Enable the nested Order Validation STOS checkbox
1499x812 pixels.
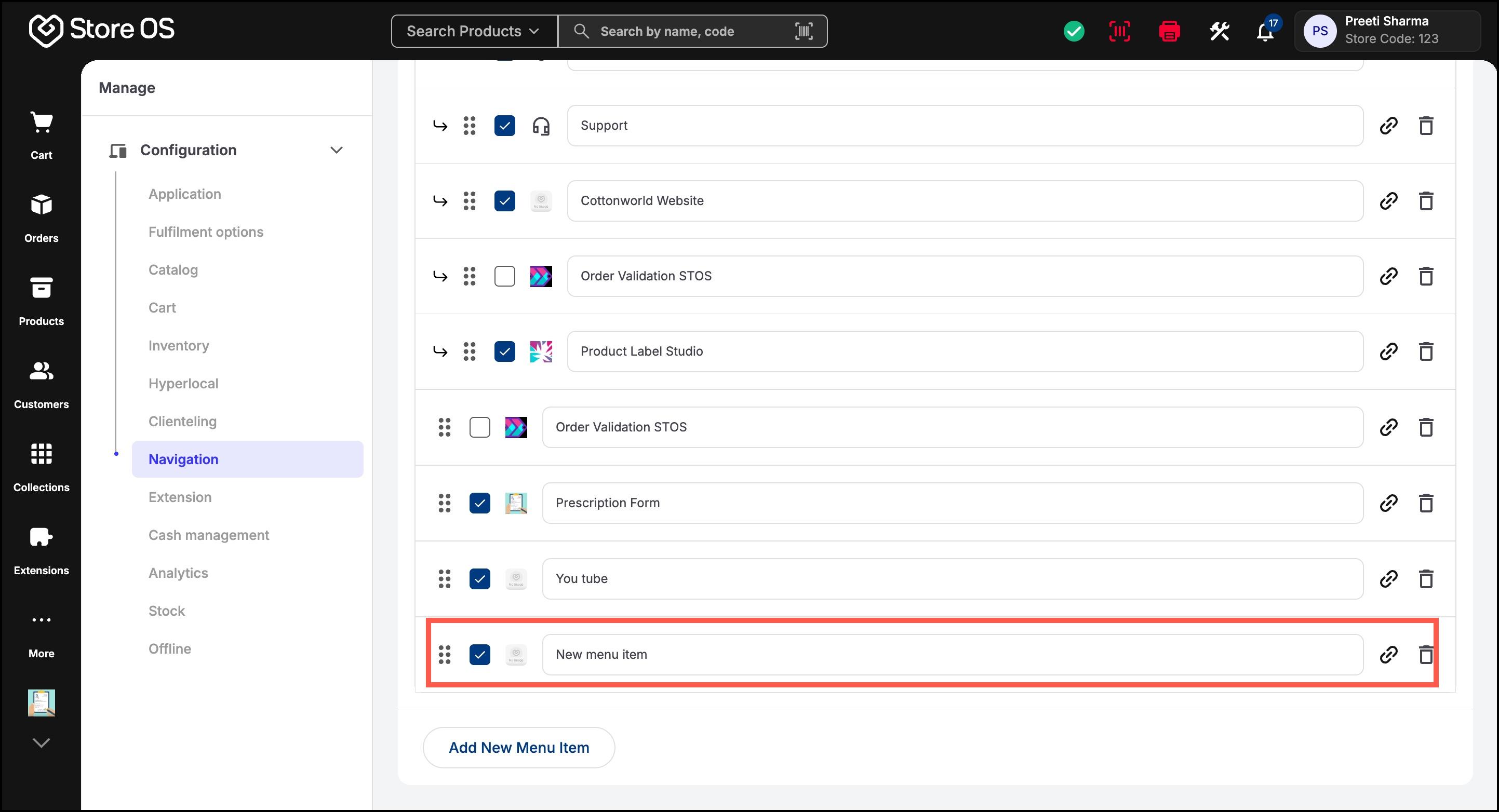click(504, 276)
